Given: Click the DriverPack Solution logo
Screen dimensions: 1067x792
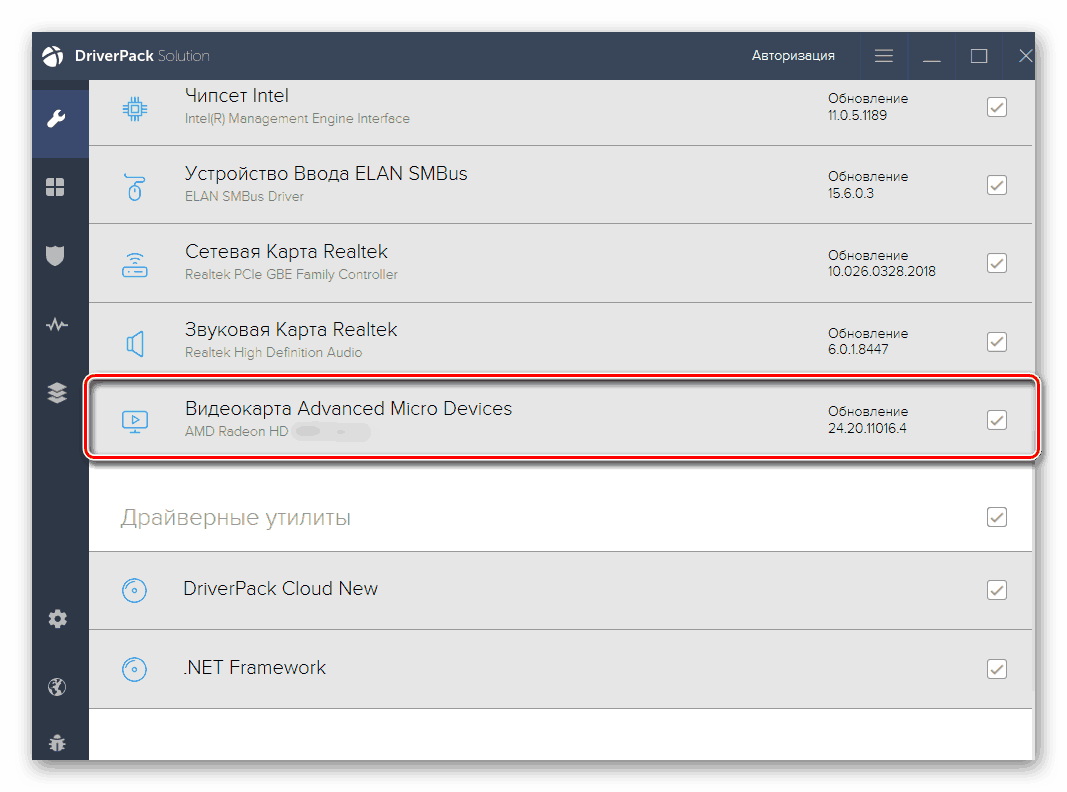Looking at the screenshot, I should 54,56.
